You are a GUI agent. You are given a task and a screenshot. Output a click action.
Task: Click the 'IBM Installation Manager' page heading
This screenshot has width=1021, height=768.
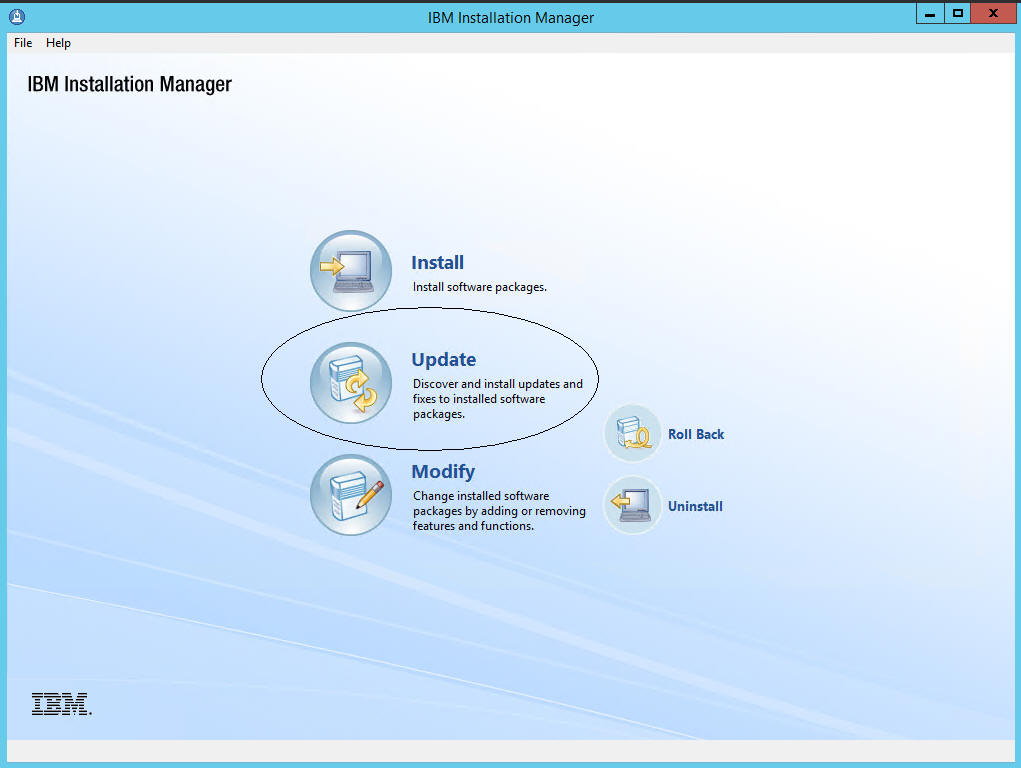[130, 85]
